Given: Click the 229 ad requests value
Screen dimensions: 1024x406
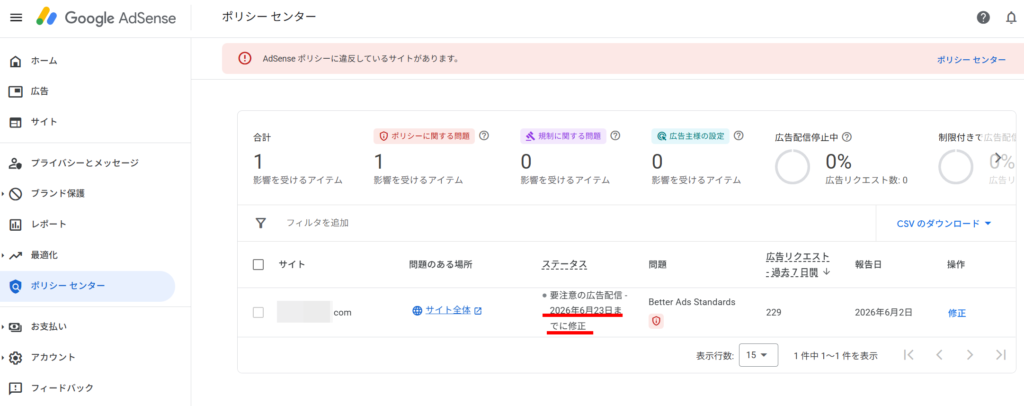Looking at the screenshot, I should pos(773,313).
